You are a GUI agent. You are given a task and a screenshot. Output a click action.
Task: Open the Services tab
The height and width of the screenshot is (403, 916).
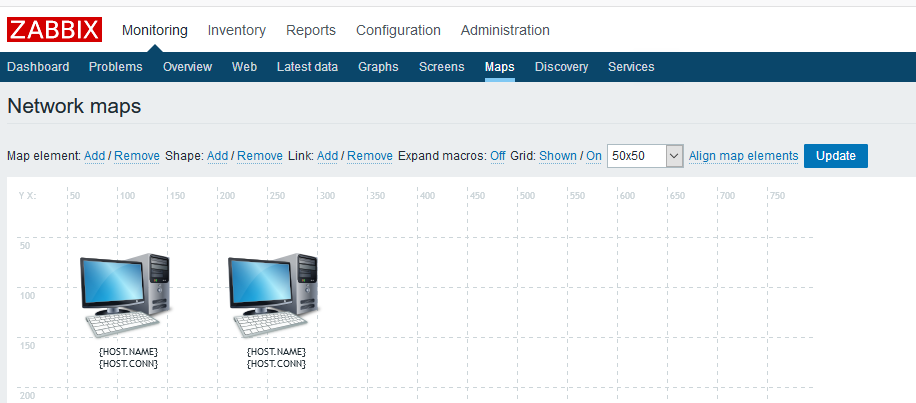(x=631, y=67)
